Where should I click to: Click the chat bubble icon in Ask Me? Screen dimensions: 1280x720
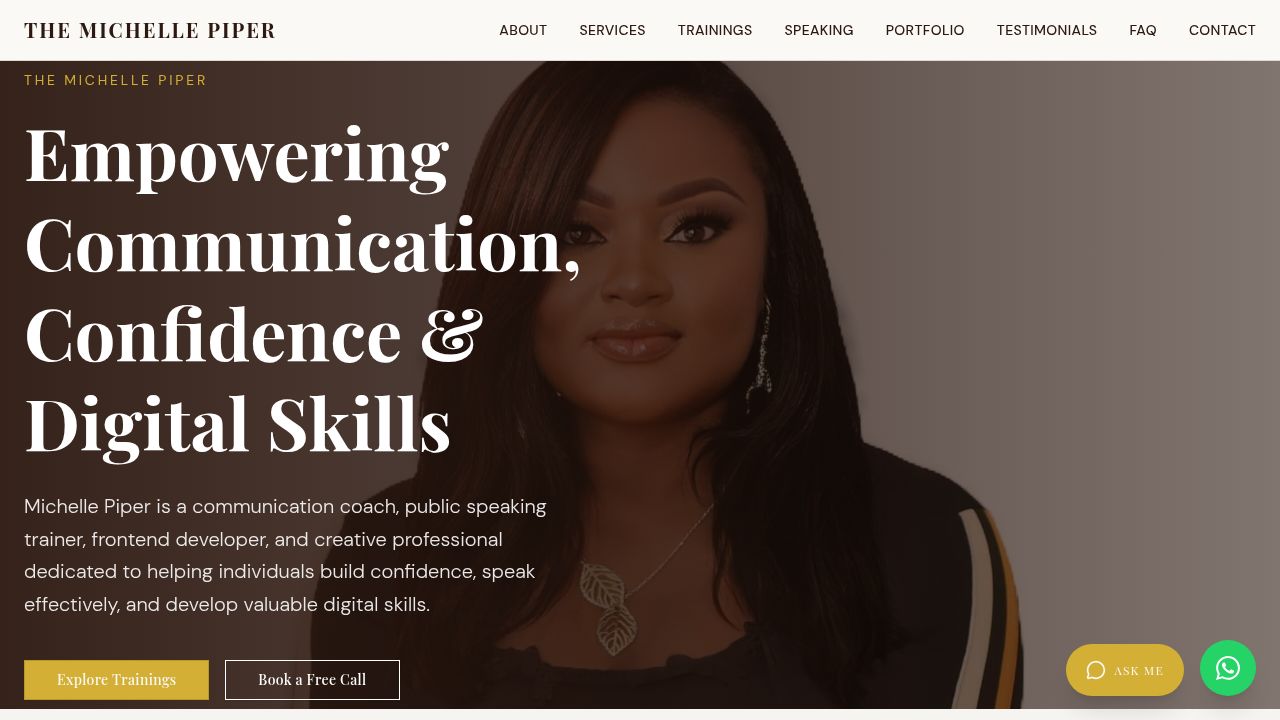coord(1096,670)
